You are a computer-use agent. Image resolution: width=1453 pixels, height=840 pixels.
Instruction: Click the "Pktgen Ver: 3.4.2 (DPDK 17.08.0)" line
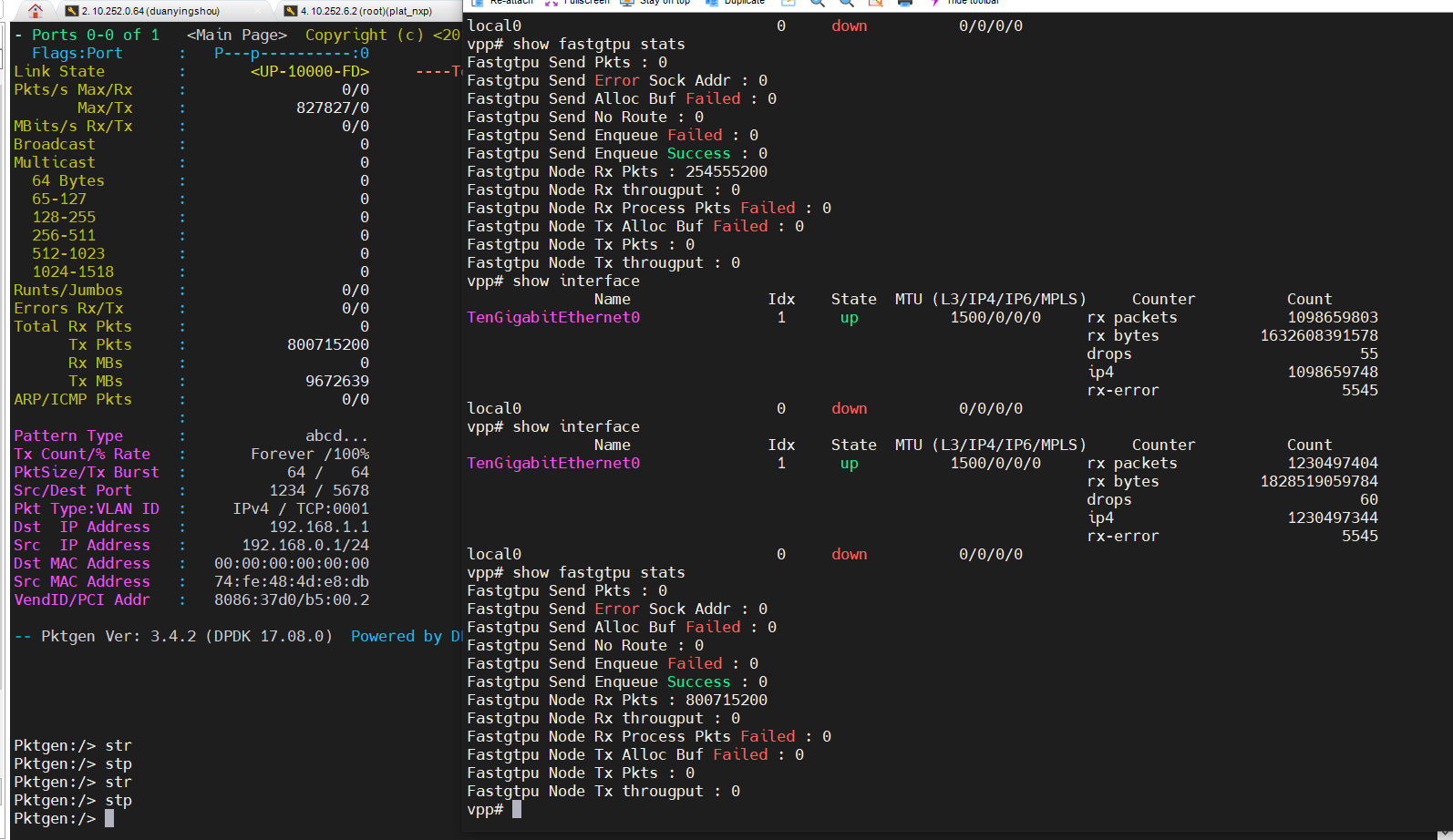coord(187,636)
